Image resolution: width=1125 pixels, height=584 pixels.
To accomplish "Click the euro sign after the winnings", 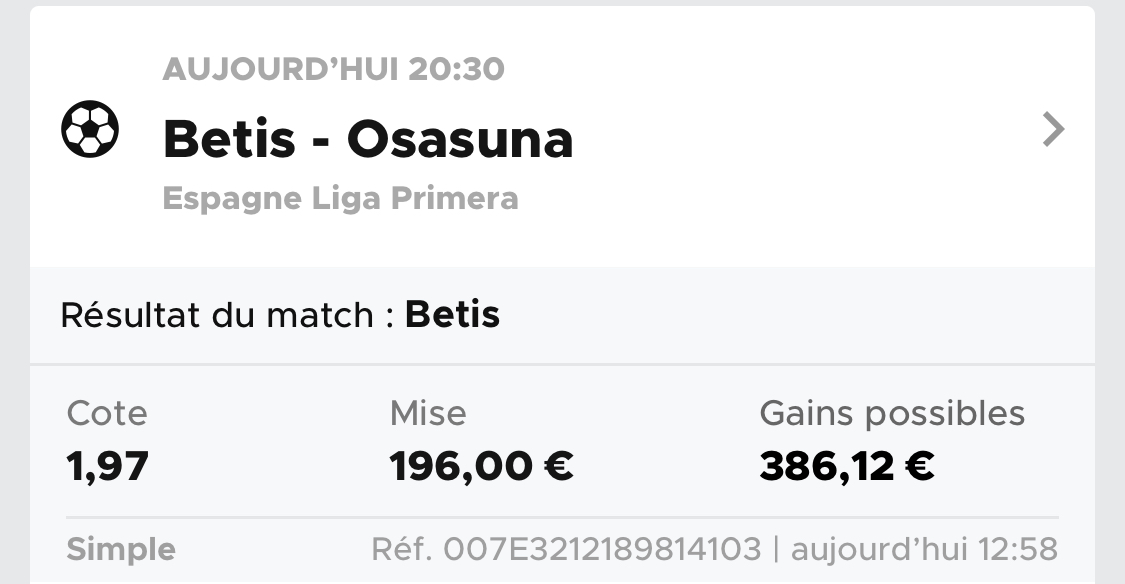I will [919, 465].
